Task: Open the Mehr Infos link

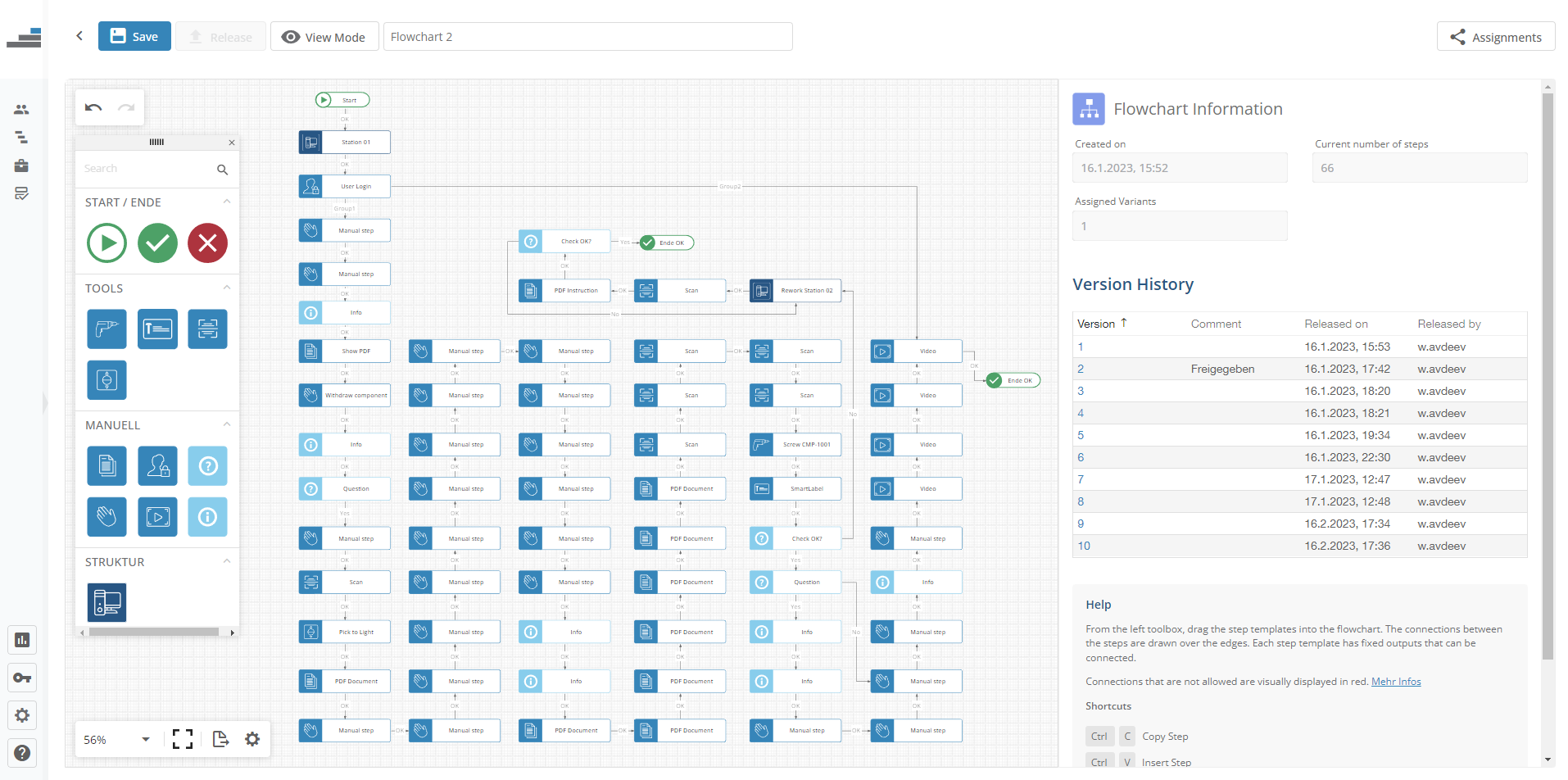Action: [1395, 682]
